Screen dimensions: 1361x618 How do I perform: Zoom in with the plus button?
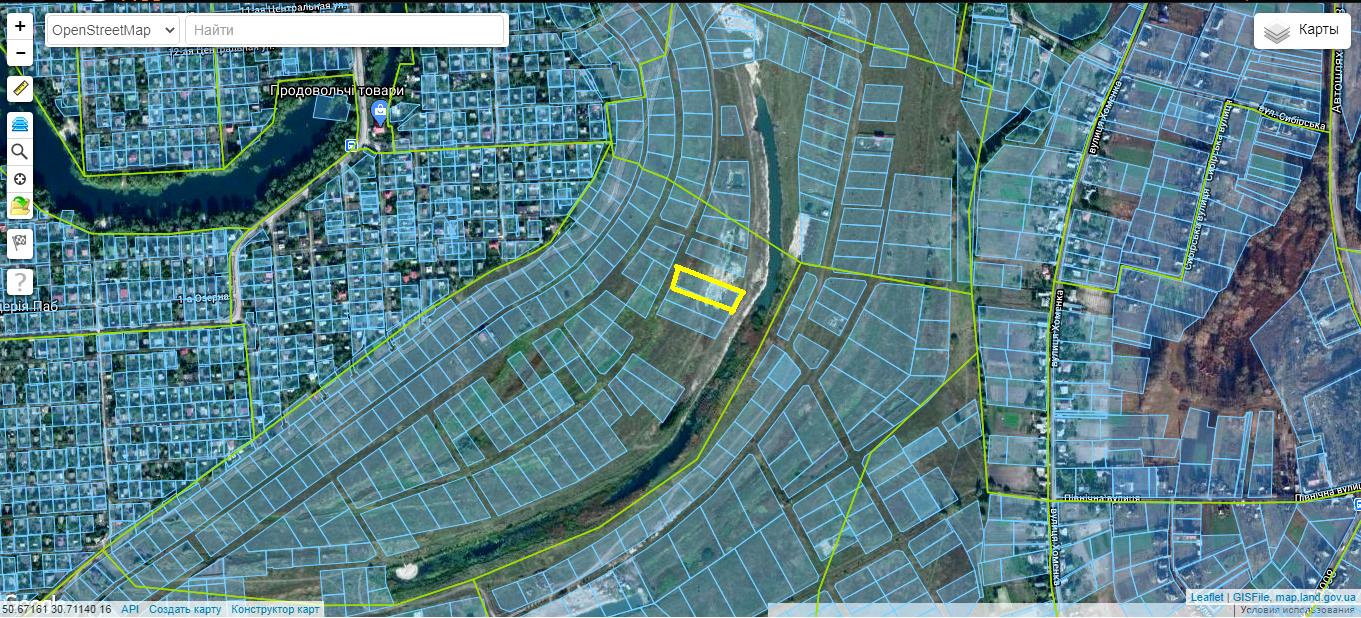[x=20, y=27]
